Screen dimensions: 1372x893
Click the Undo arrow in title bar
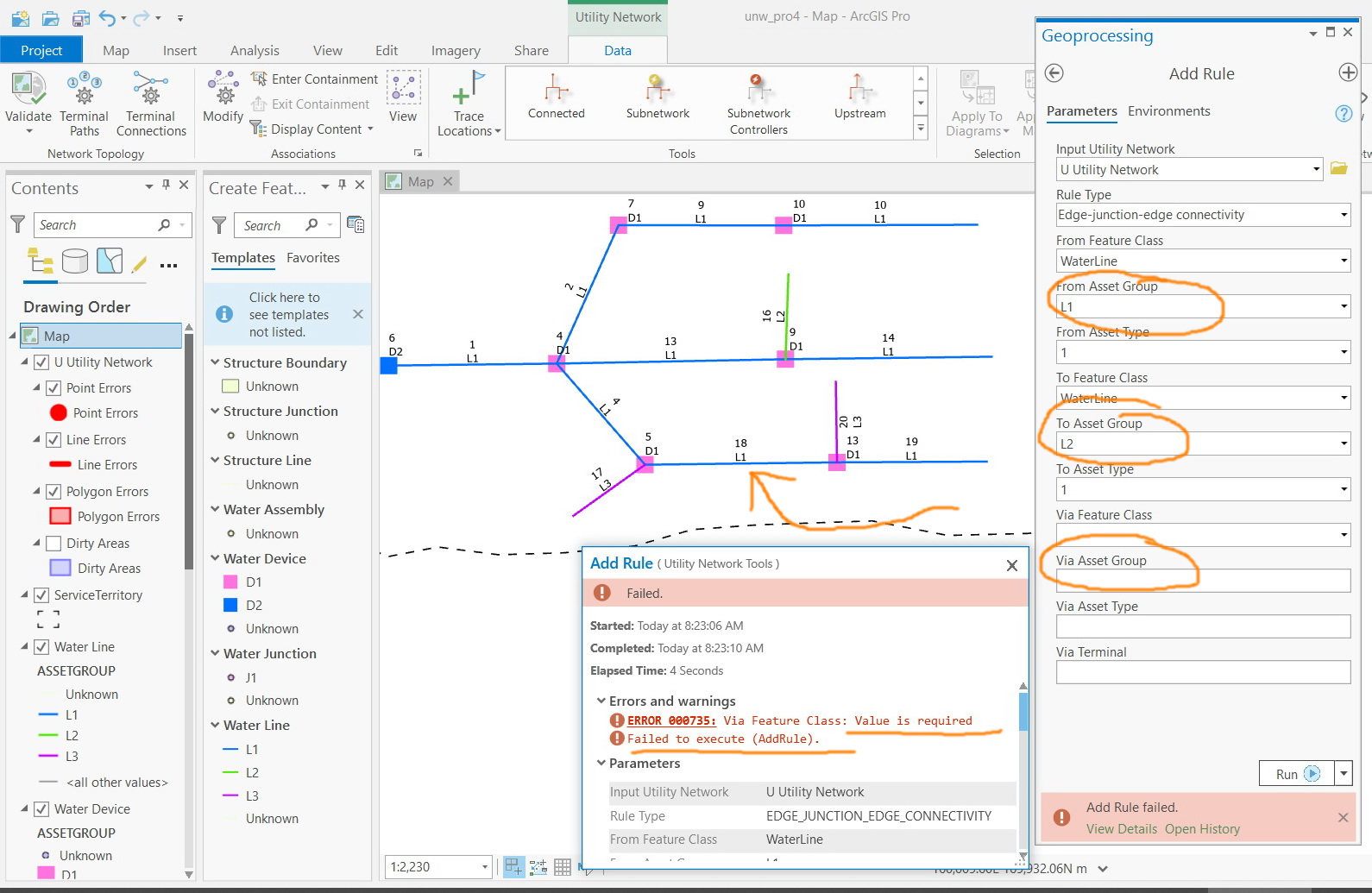point(107,17)
